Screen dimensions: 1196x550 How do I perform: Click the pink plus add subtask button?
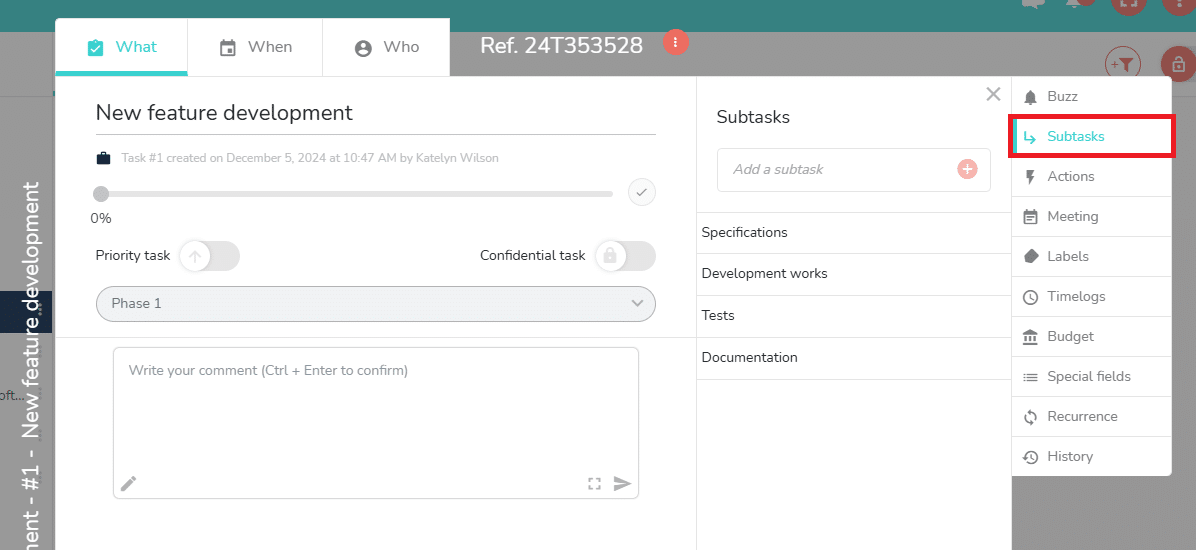967,169
